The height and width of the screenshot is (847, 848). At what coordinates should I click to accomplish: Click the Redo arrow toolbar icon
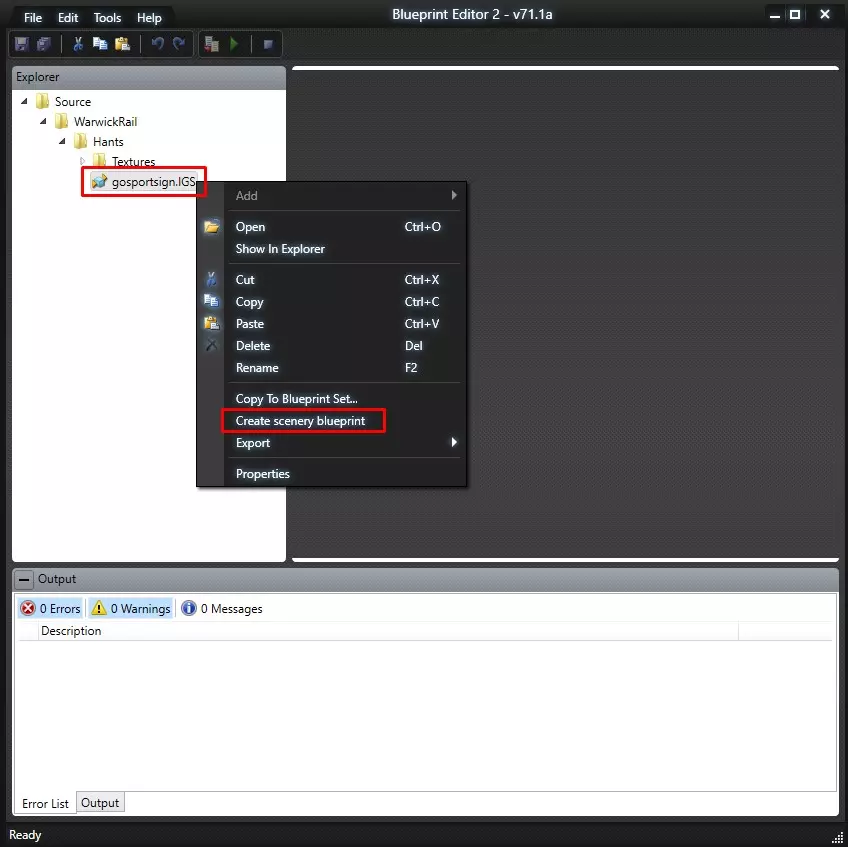(179, 43)
